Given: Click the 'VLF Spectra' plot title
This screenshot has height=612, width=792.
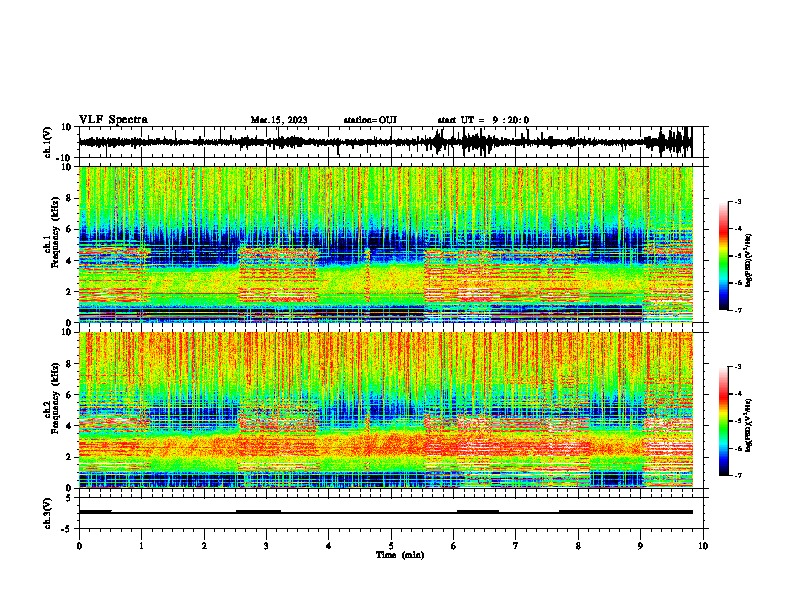Looking at the screenshot, I should pyautogui.click(x=113, y=120).
